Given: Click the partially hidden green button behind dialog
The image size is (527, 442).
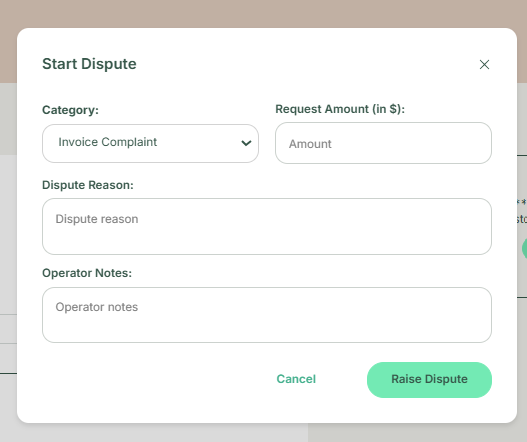Looking at the screenshot, I should (x=524, y=248).
